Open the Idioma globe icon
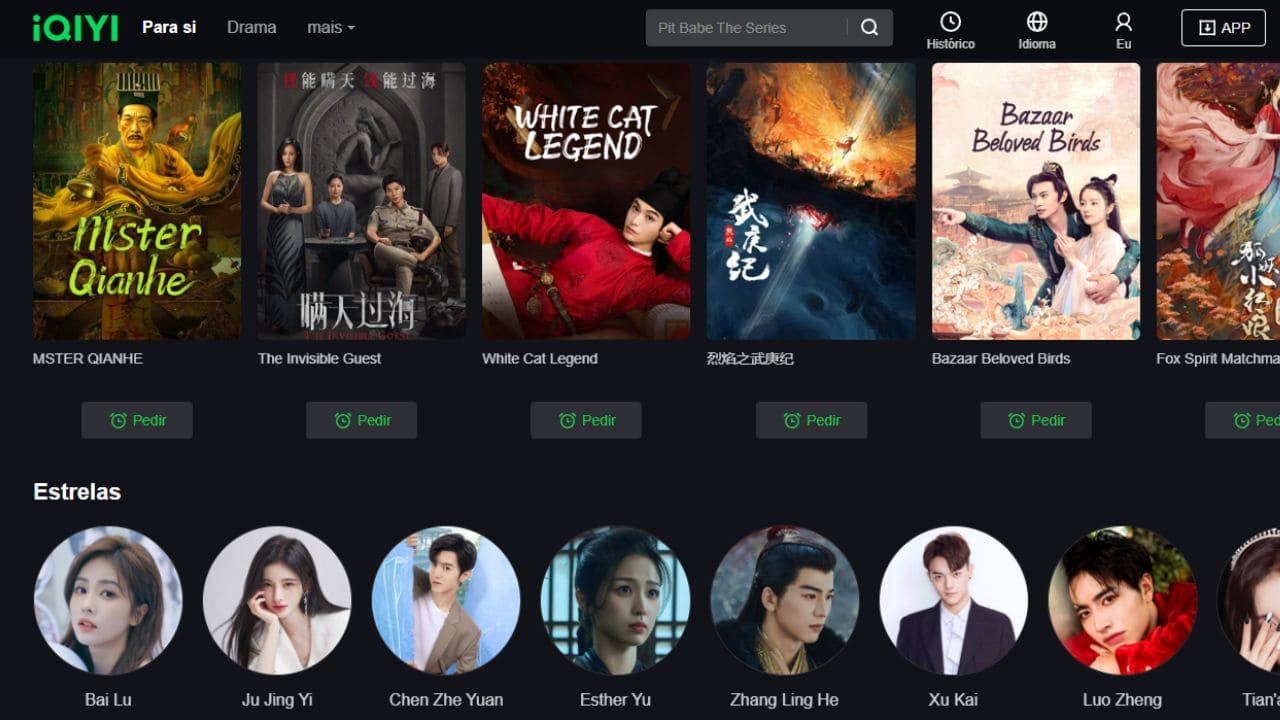This screenshot has width=1280, height=720. pyautogui.click(x=1037, y=22)
